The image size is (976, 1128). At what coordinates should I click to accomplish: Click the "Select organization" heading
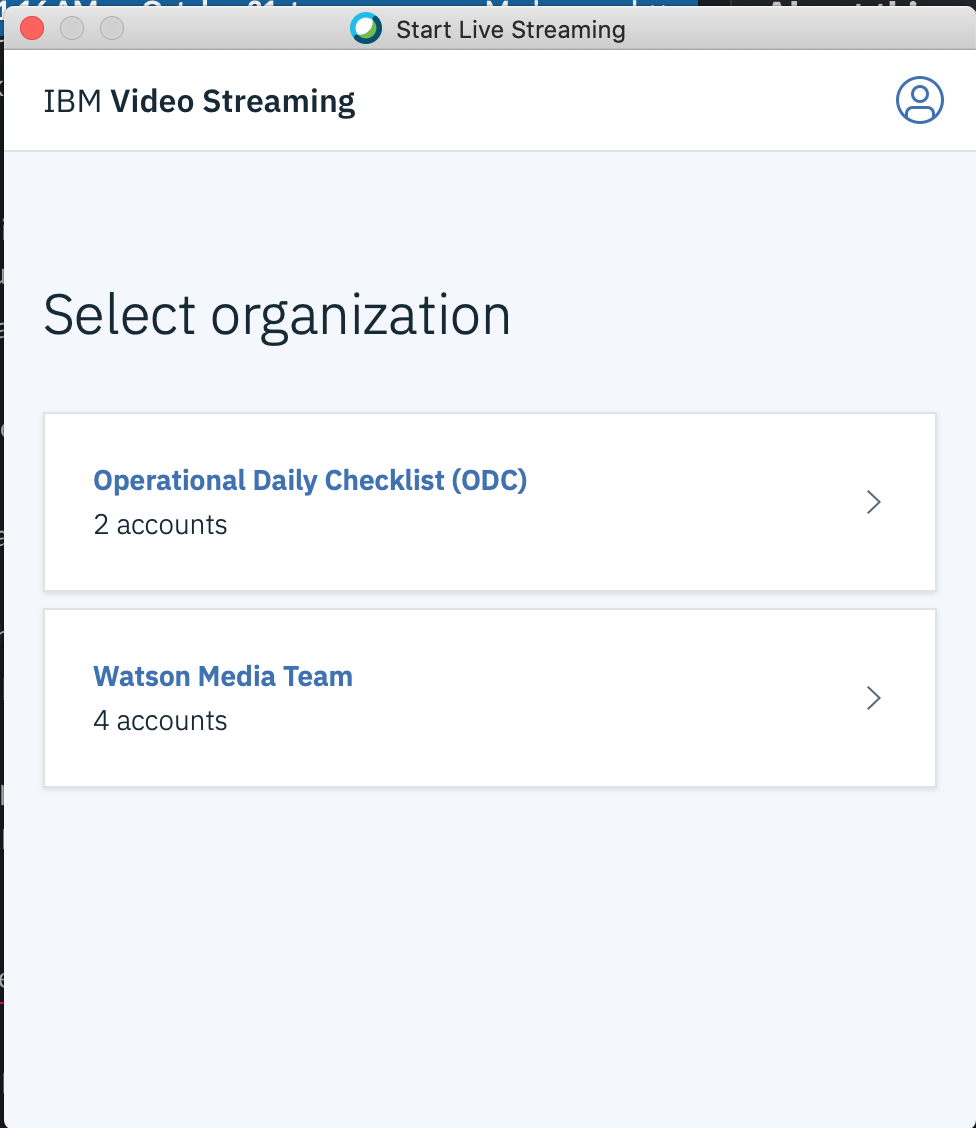pyautogui.click(x=277, y=316)
